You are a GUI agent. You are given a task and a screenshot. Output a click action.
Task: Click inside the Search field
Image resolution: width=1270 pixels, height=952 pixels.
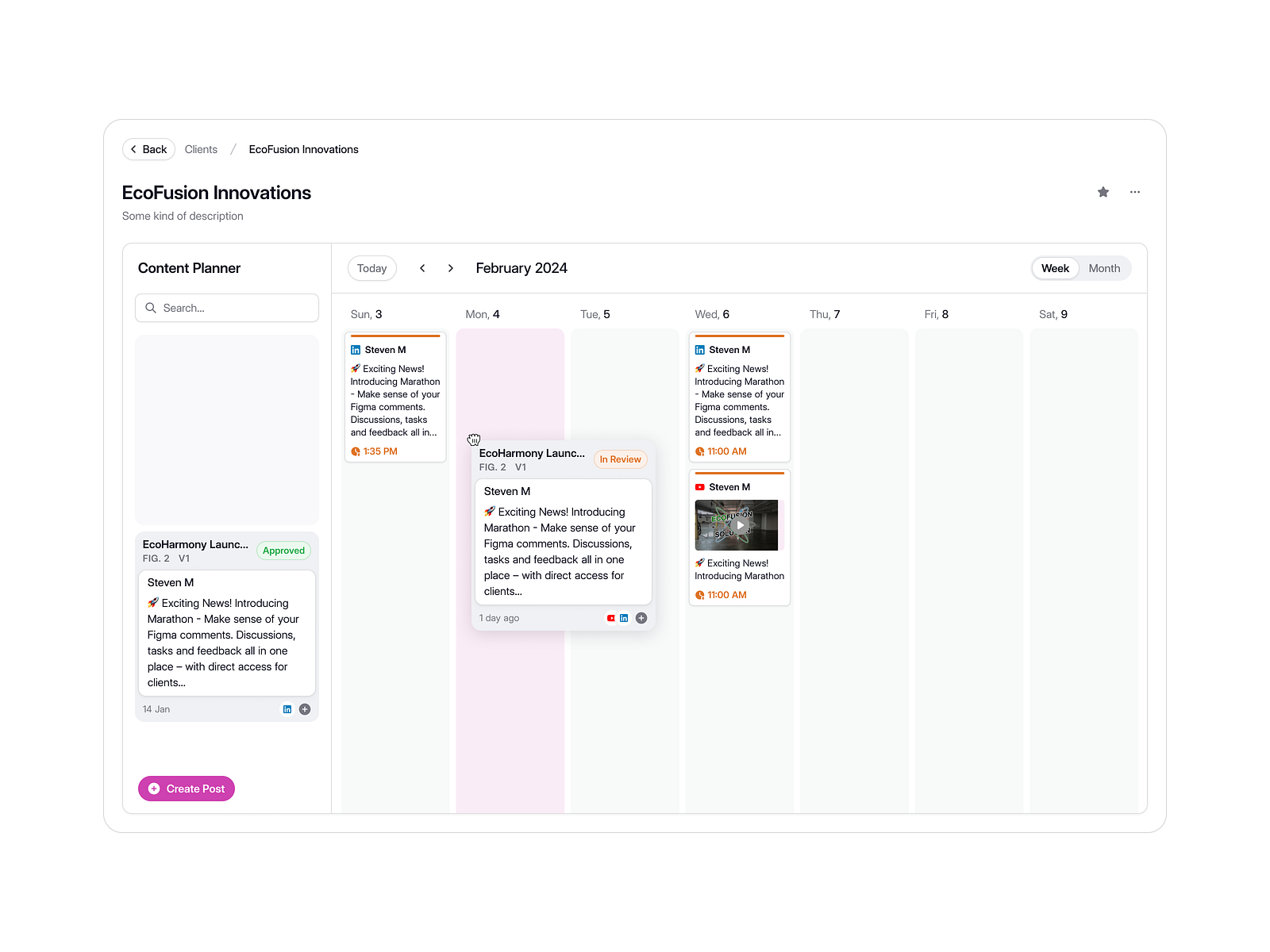pos(227,308)
